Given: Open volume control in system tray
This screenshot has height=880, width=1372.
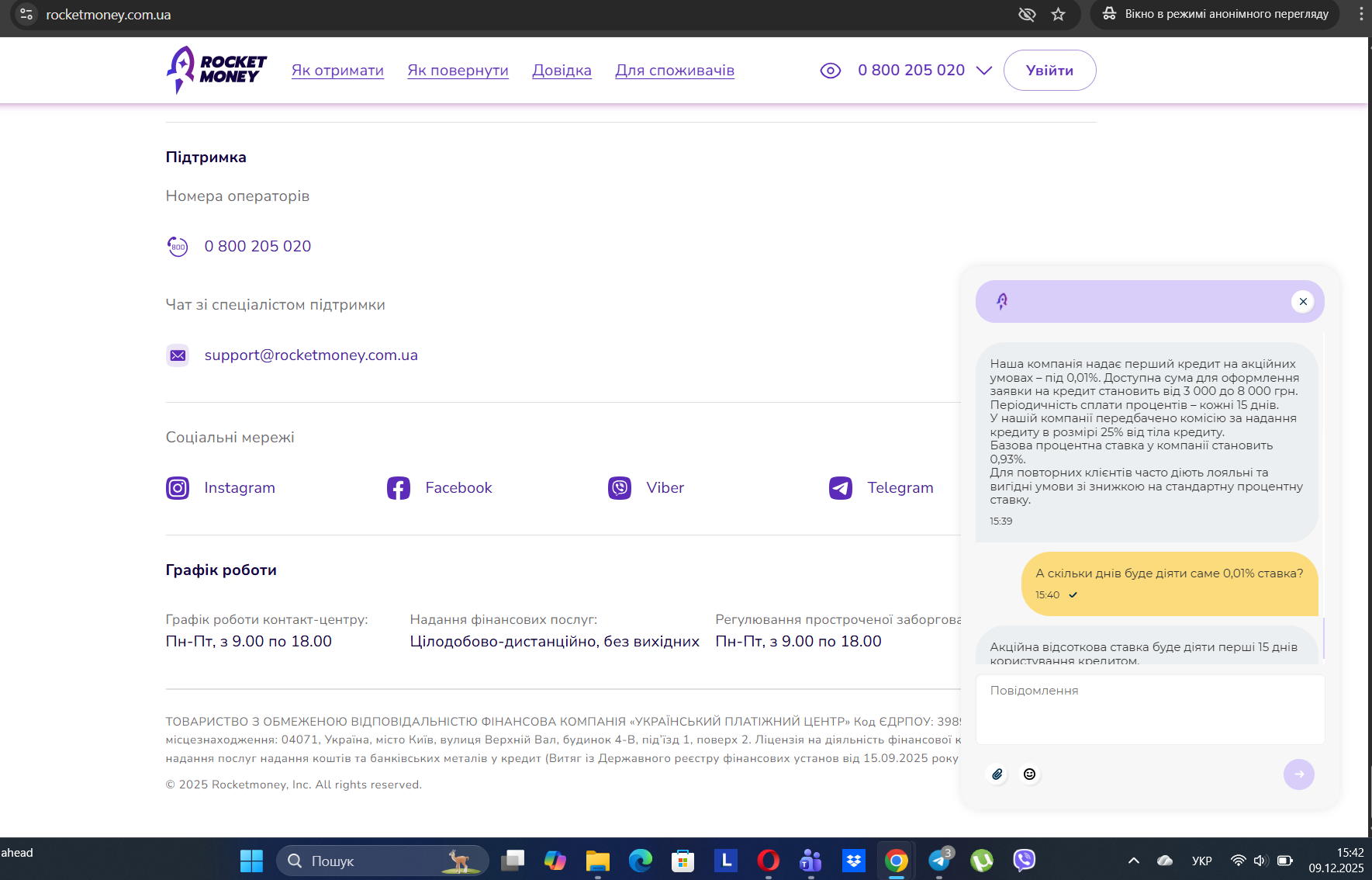Looking at the screenshot, I should 1260,861.
